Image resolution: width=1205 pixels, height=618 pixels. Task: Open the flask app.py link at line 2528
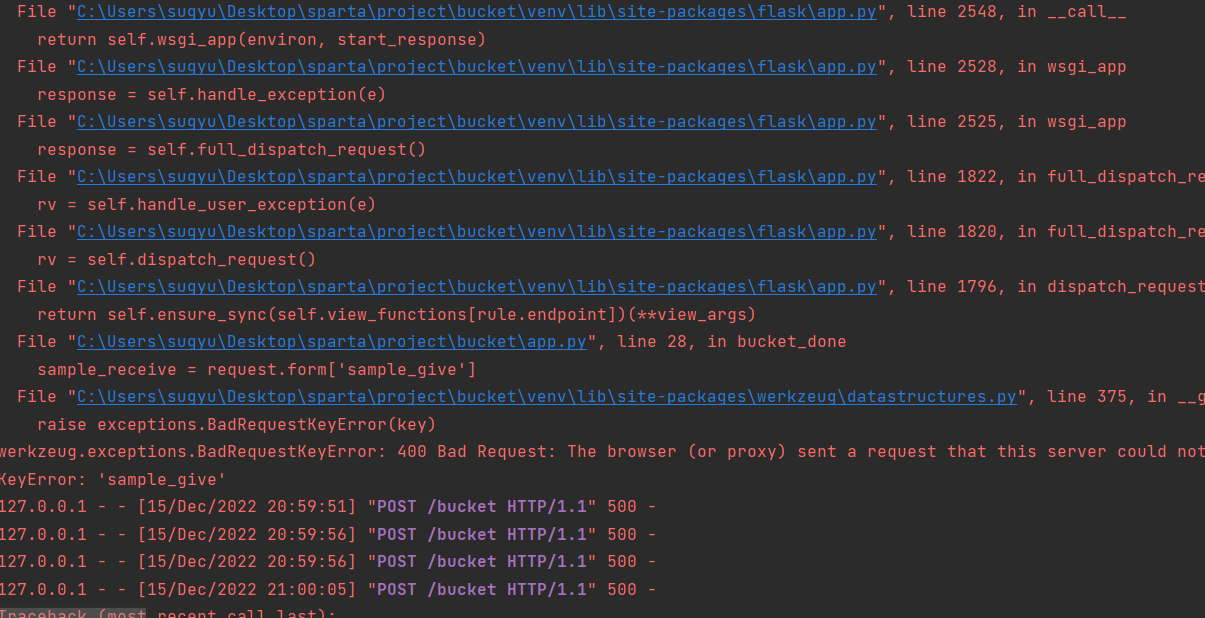[x=477, y=67]
